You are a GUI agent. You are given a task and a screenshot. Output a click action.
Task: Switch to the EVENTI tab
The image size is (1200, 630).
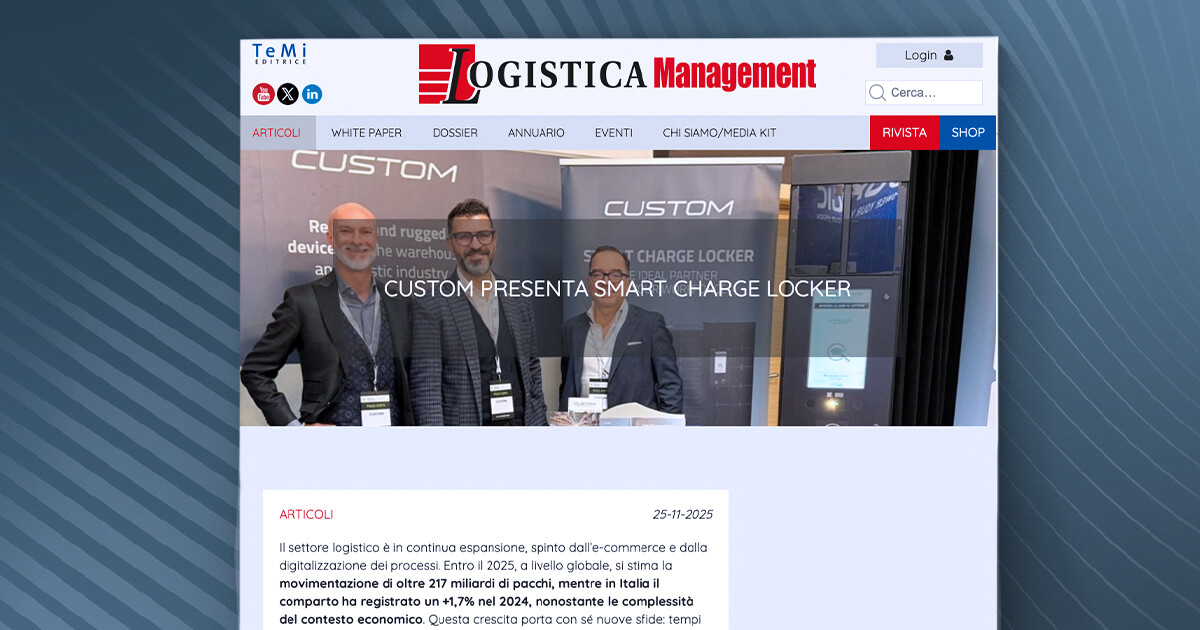pos(613,132)
